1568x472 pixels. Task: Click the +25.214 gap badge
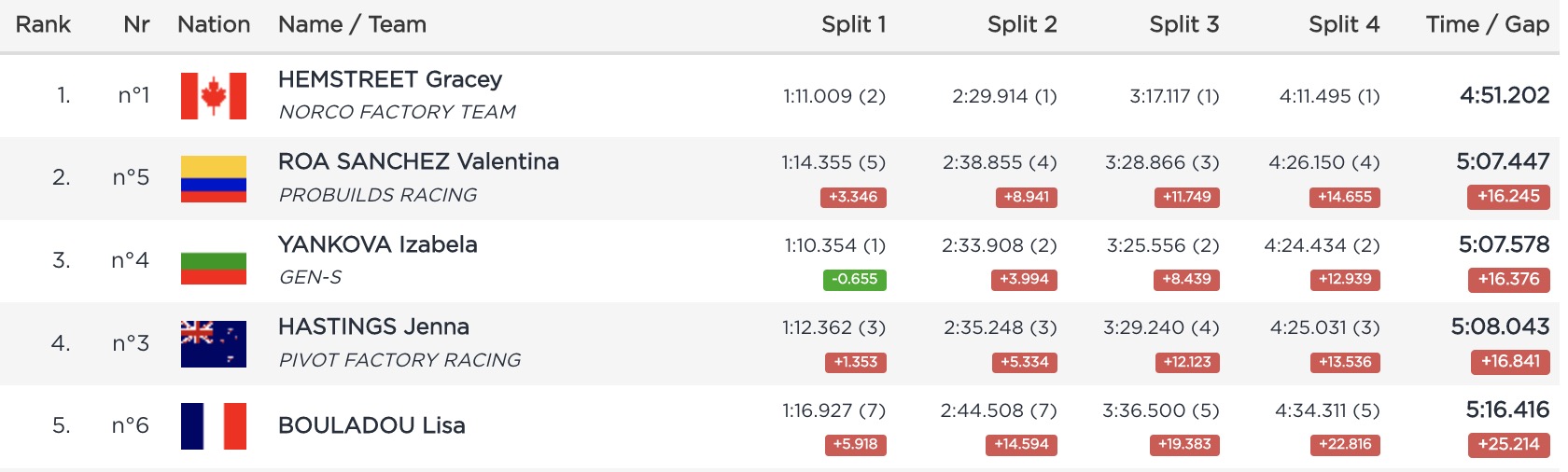coord(1508,445)
